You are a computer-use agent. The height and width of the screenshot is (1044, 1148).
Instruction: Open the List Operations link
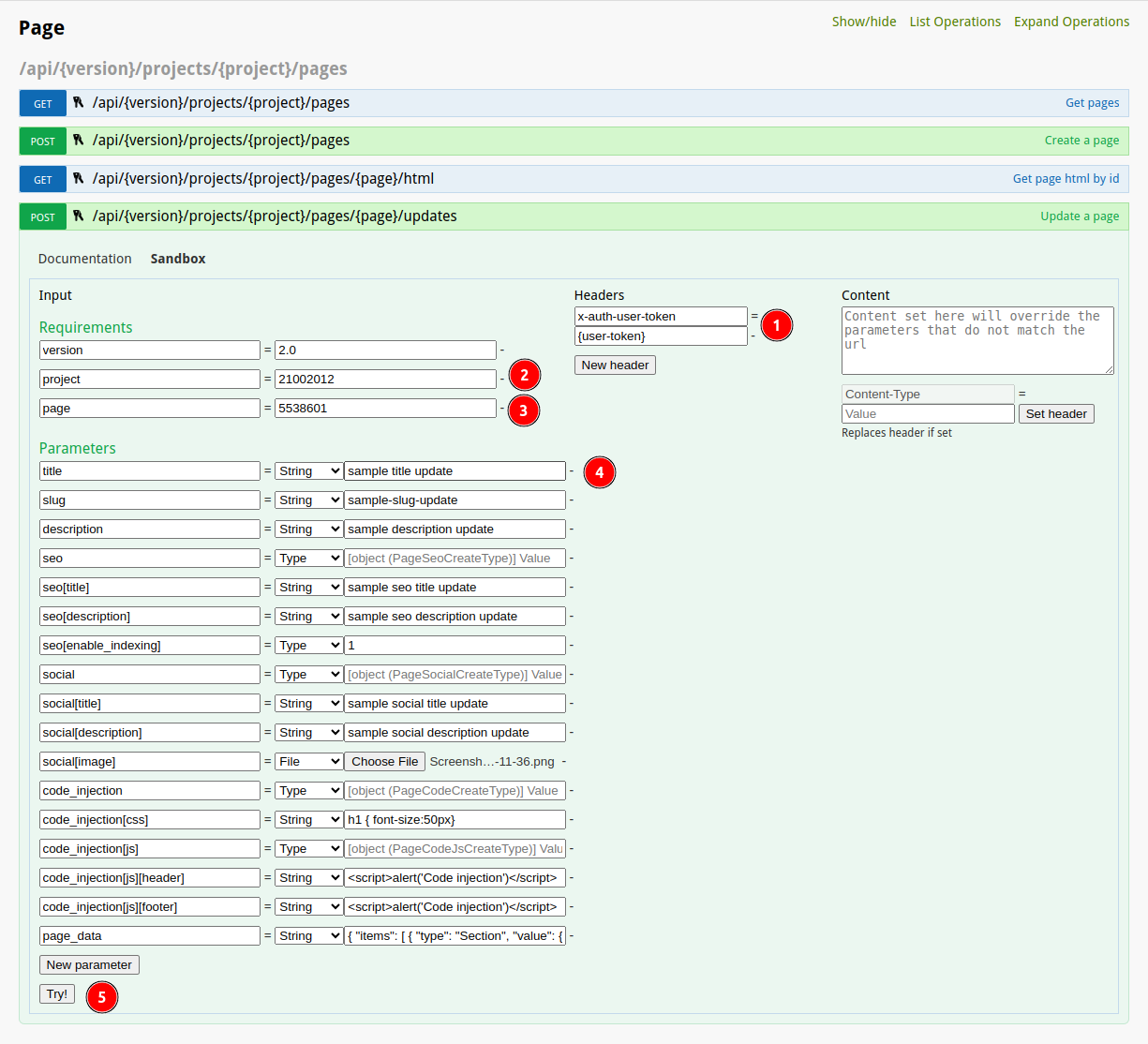tap(955, 21)
